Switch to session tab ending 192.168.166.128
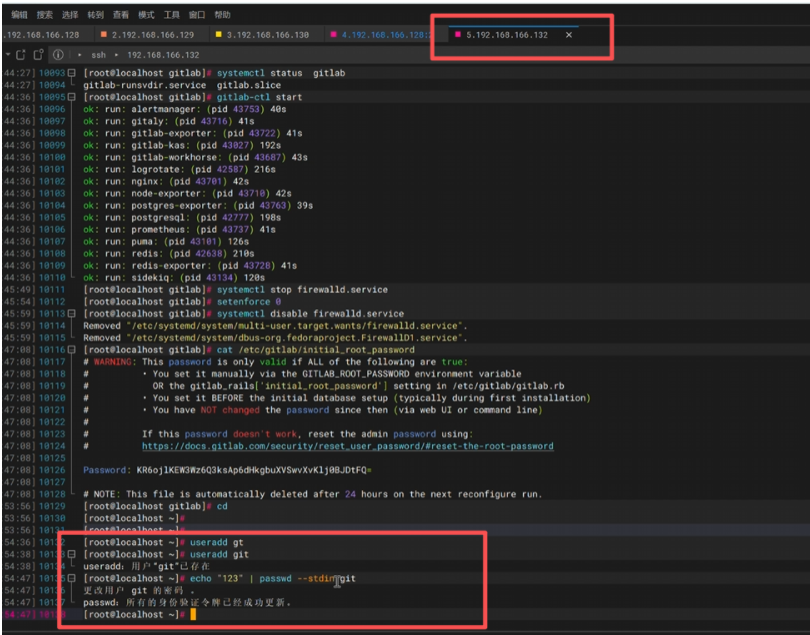This screenshot has width=810, height=635. (42, 35)
